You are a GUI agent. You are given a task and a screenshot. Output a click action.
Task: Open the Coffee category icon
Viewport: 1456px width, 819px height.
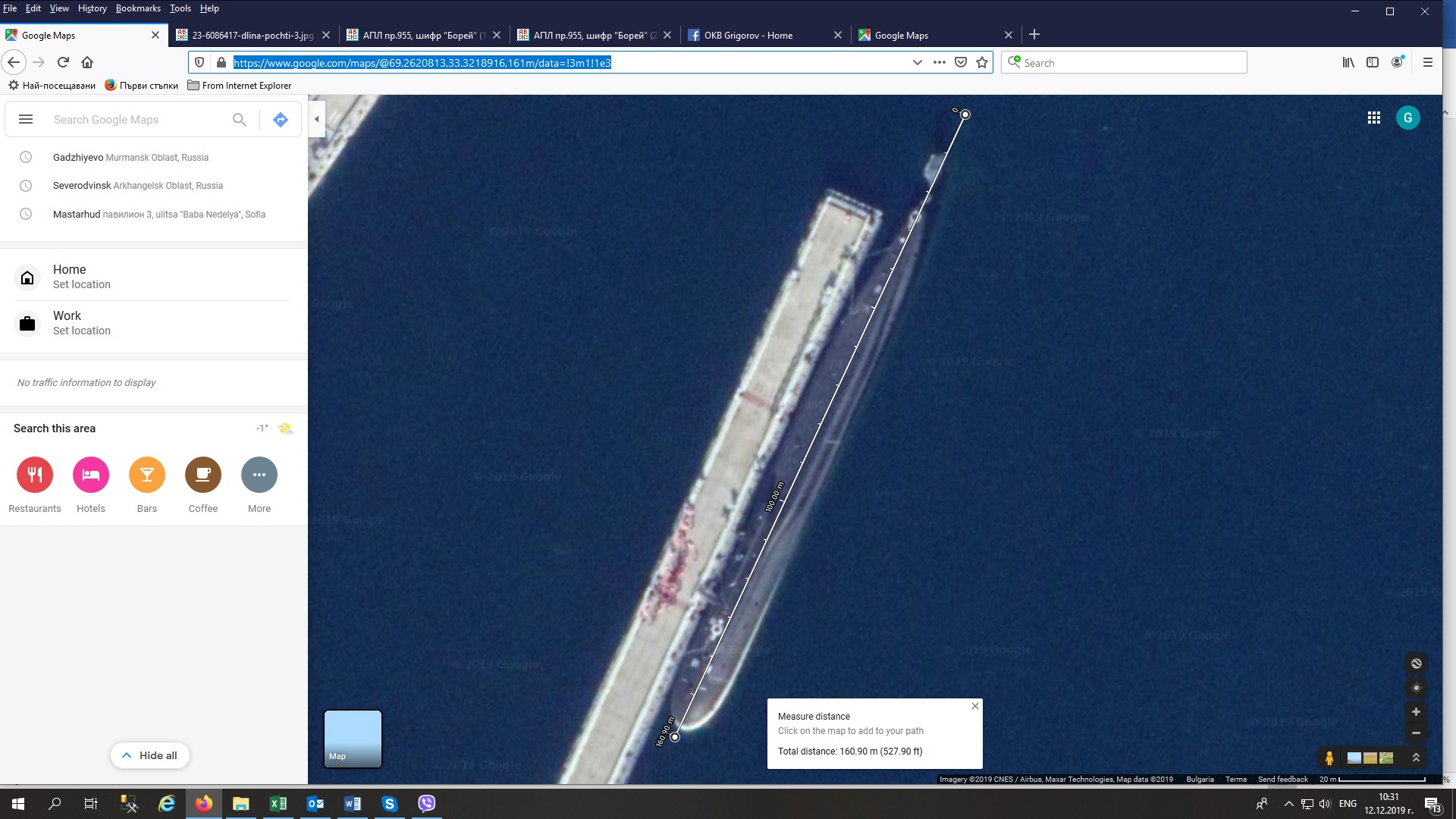pos(203,475)
